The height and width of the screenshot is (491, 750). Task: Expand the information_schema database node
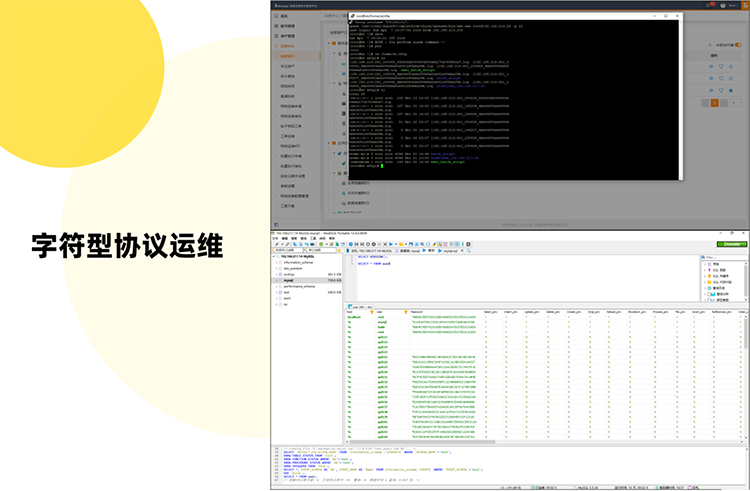pyautogui.click(x=276, y=263)
